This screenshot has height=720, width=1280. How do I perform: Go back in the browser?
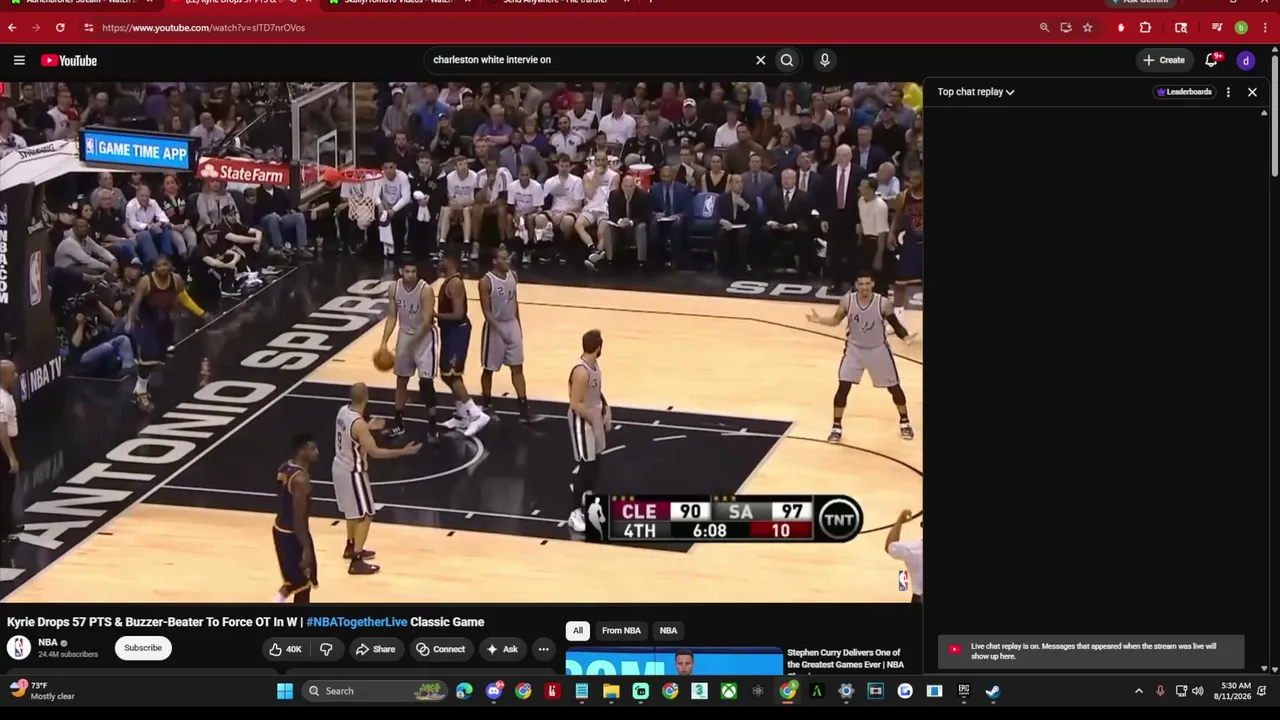pos(12,28)
